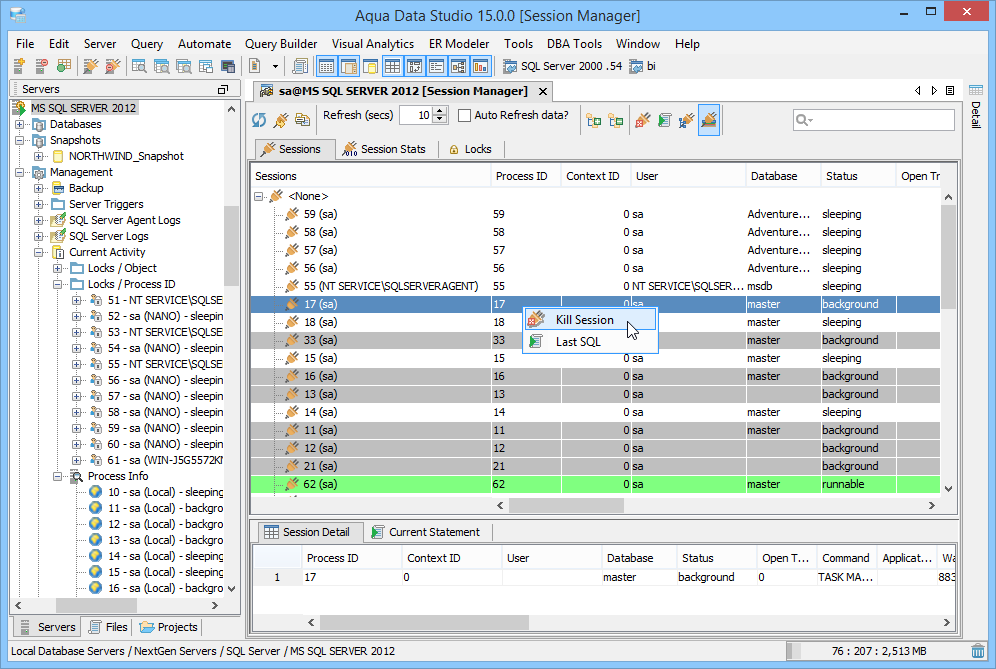Click the trash can icon in the status bar
The height and width of the screenshot is (669, 996).
coord(978,651)
